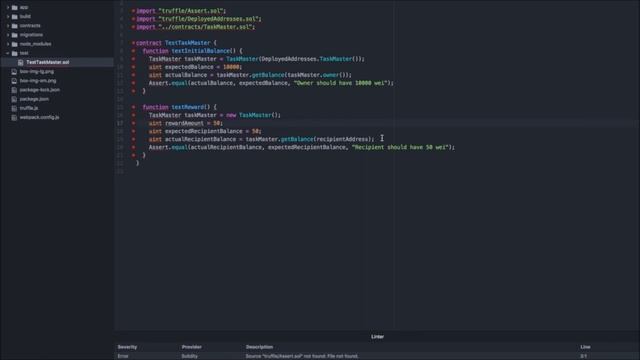Click lint error dot beside Assert.sol import
640x360 pixels.
click(x=133, y=11)
